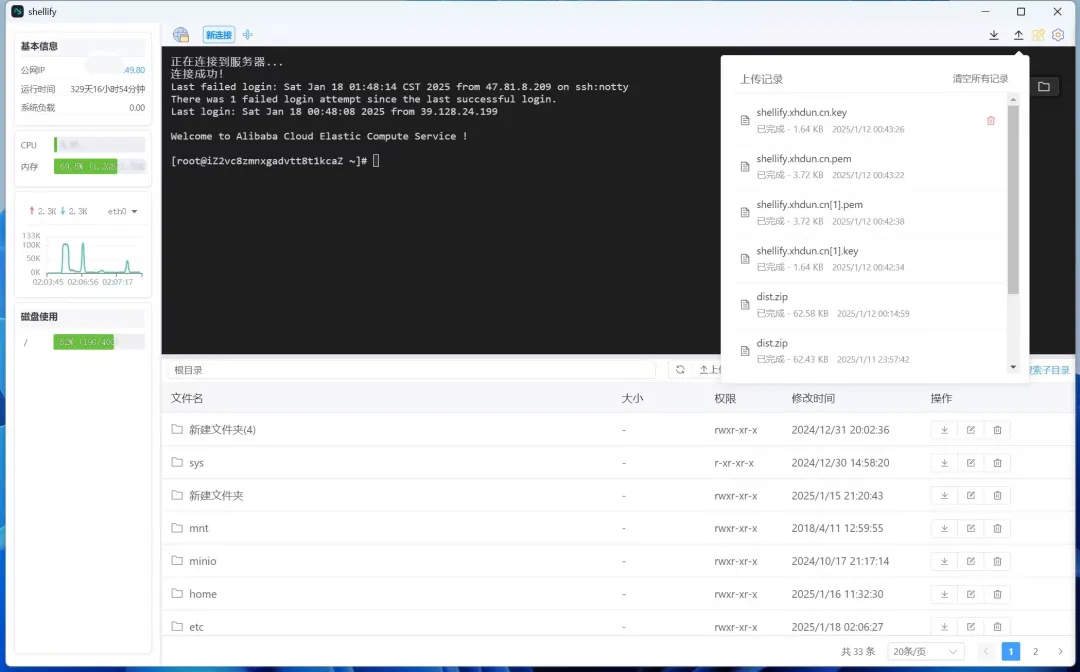
Task: Open the 20条/页 page size dropdown
Action: point(926,651)
